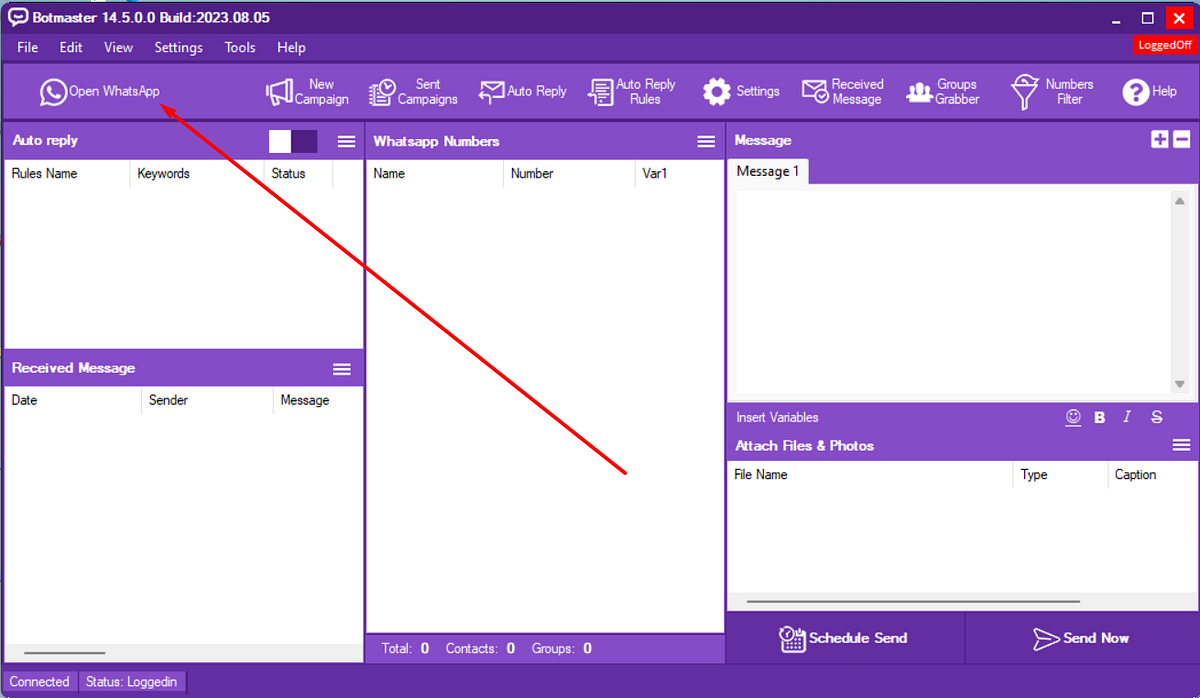This screenshot has width=1200, height=698.
Task: Open Auto Reply Rules
Action: click(x=631, y=91)
